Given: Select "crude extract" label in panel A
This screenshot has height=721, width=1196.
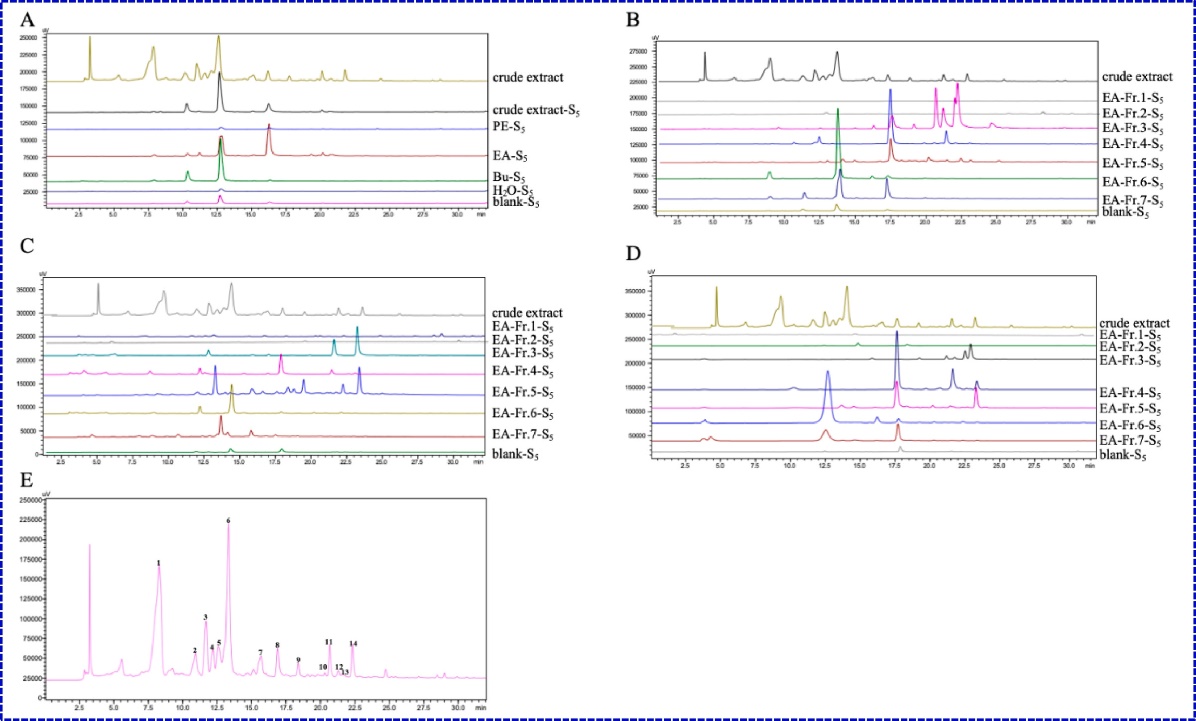Looking at the screenshot, I should [x=528, y=77].
